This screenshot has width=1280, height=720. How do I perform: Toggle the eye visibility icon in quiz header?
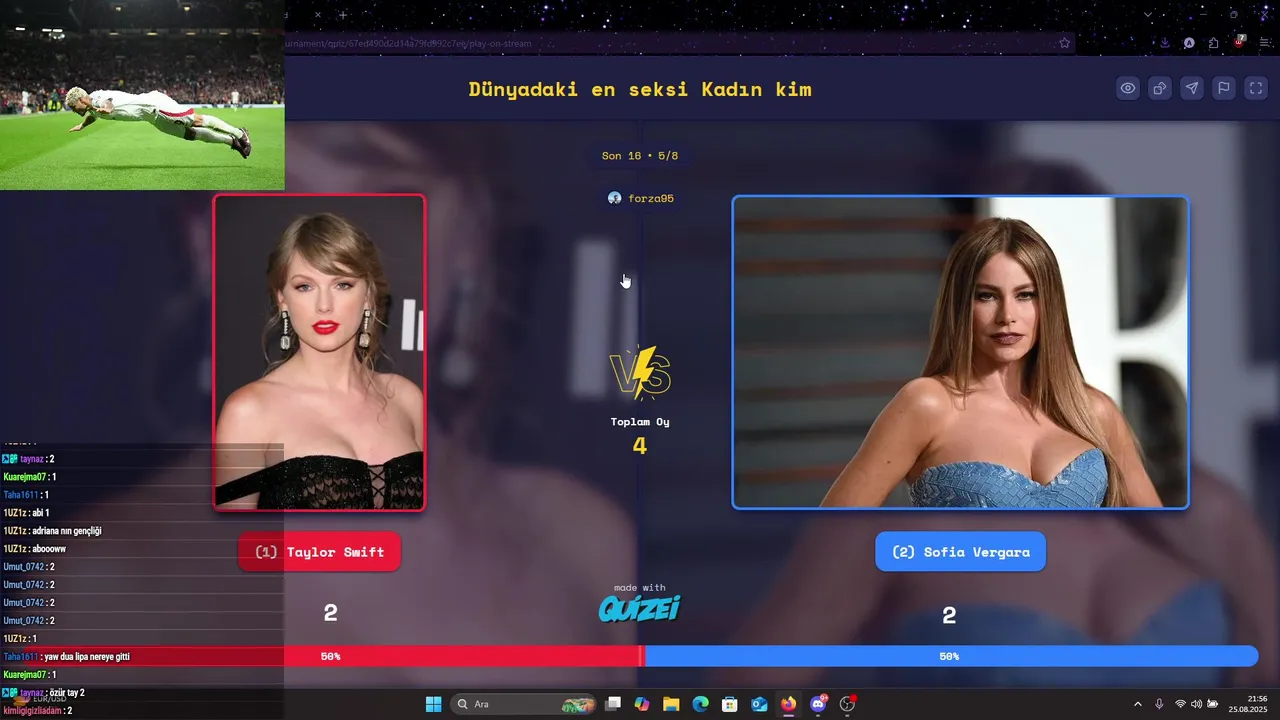(1128, 88)
